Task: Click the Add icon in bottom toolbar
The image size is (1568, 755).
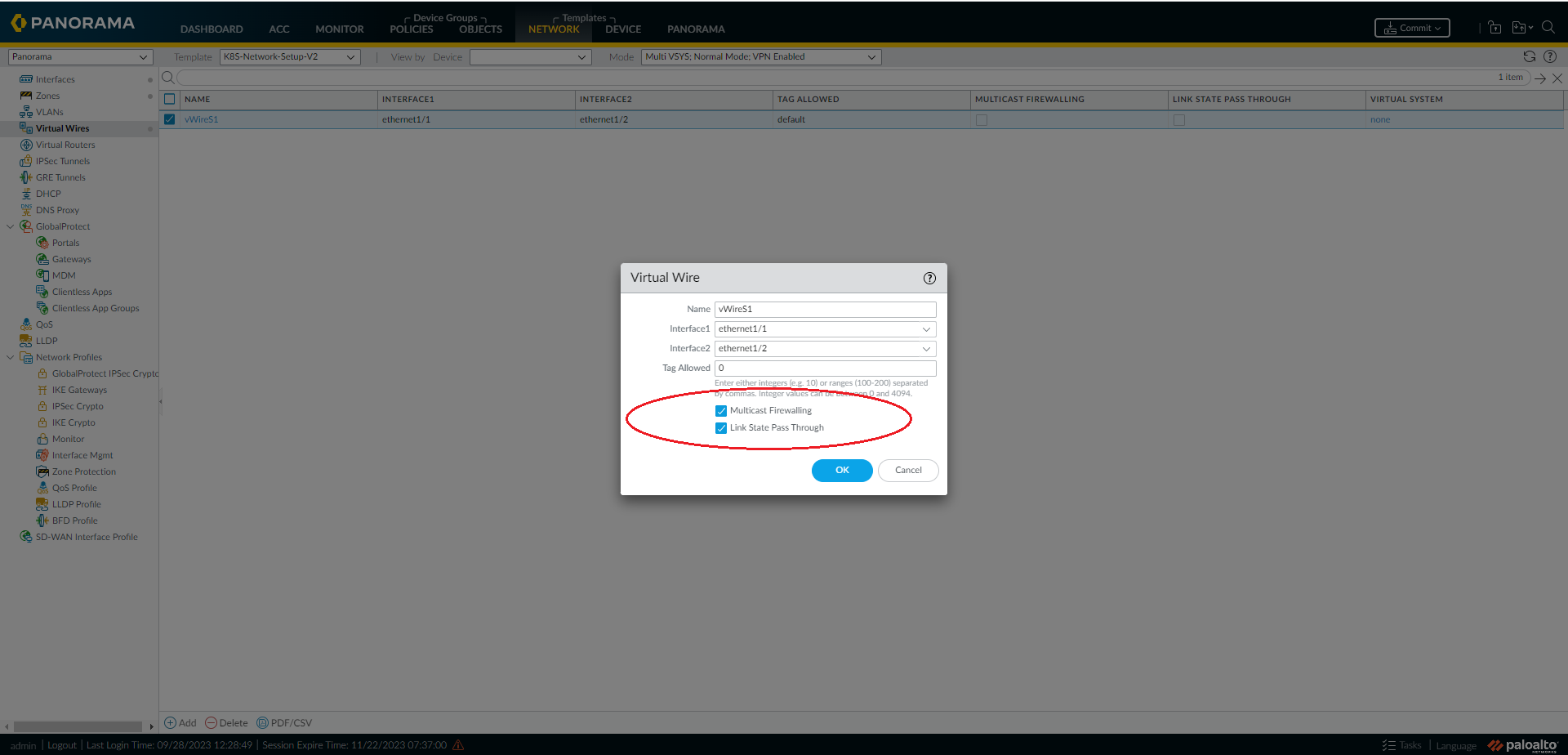Action: coord(171,723)
